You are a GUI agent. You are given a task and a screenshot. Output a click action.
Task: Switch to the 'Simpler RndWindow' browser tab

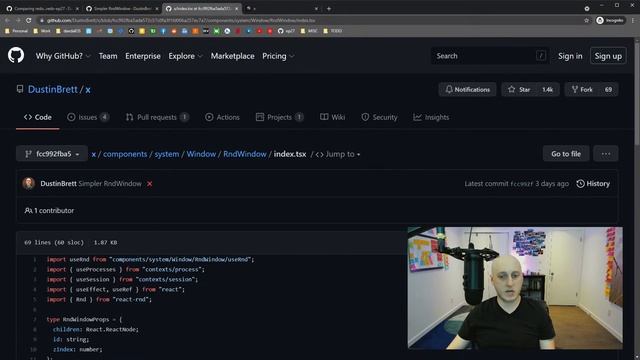tap(122, 8)
